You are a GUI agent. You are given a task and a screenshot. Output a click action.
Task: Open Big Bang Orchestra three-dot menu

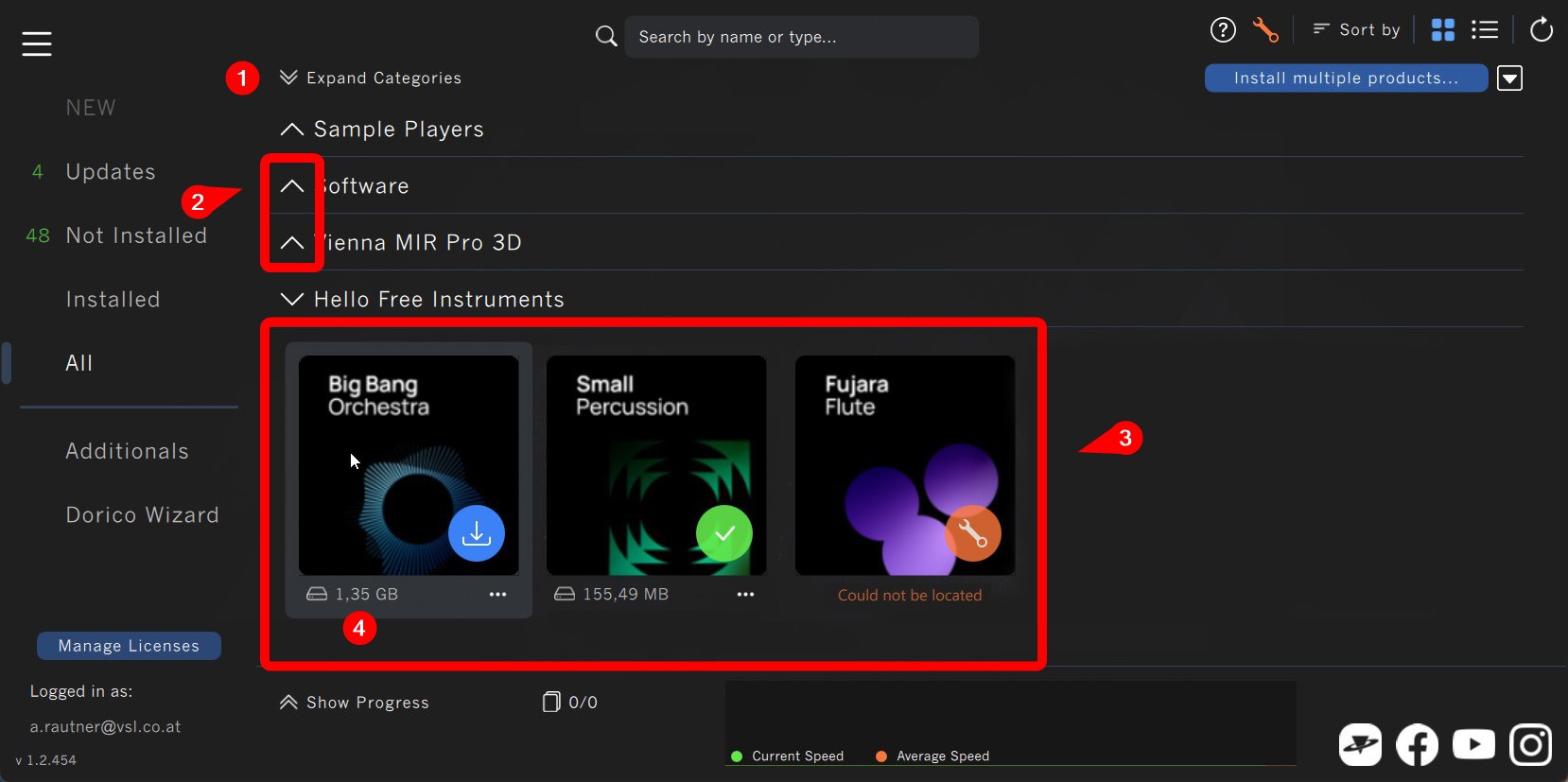[x=497, y=594]
